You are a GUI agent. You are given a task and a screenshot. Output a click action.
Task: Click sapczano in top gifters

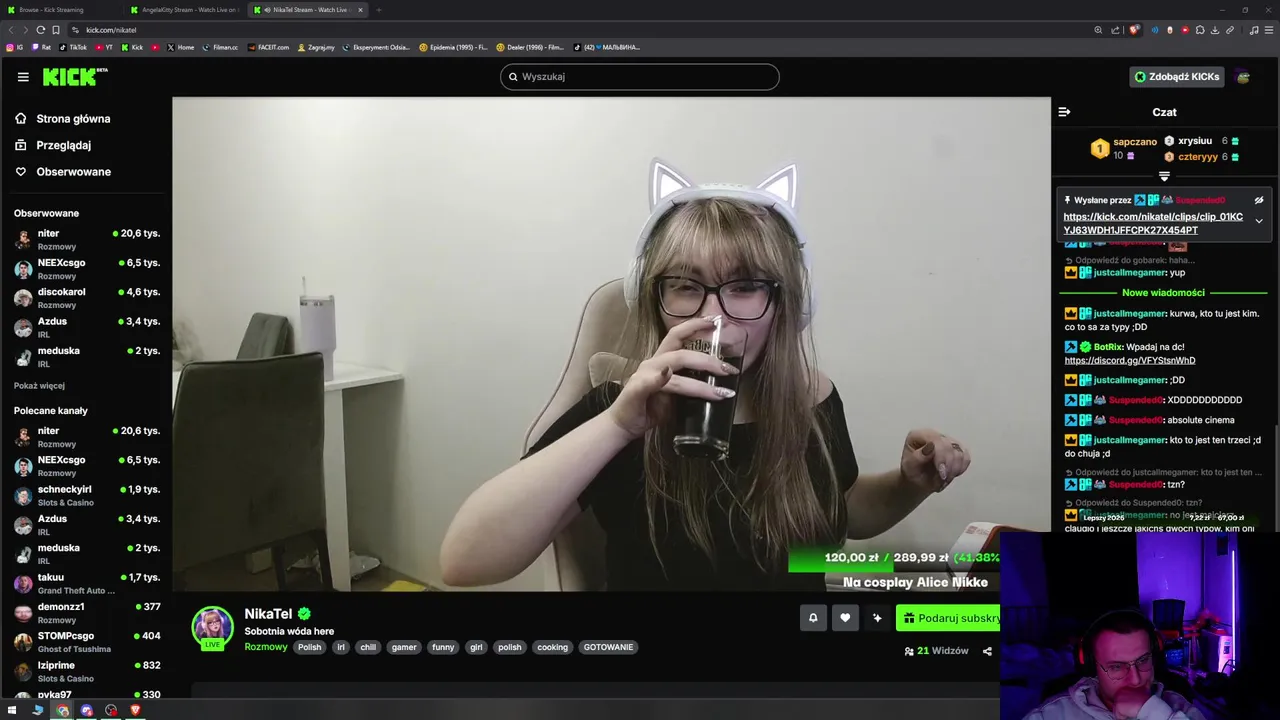[x=1135, y=142]
